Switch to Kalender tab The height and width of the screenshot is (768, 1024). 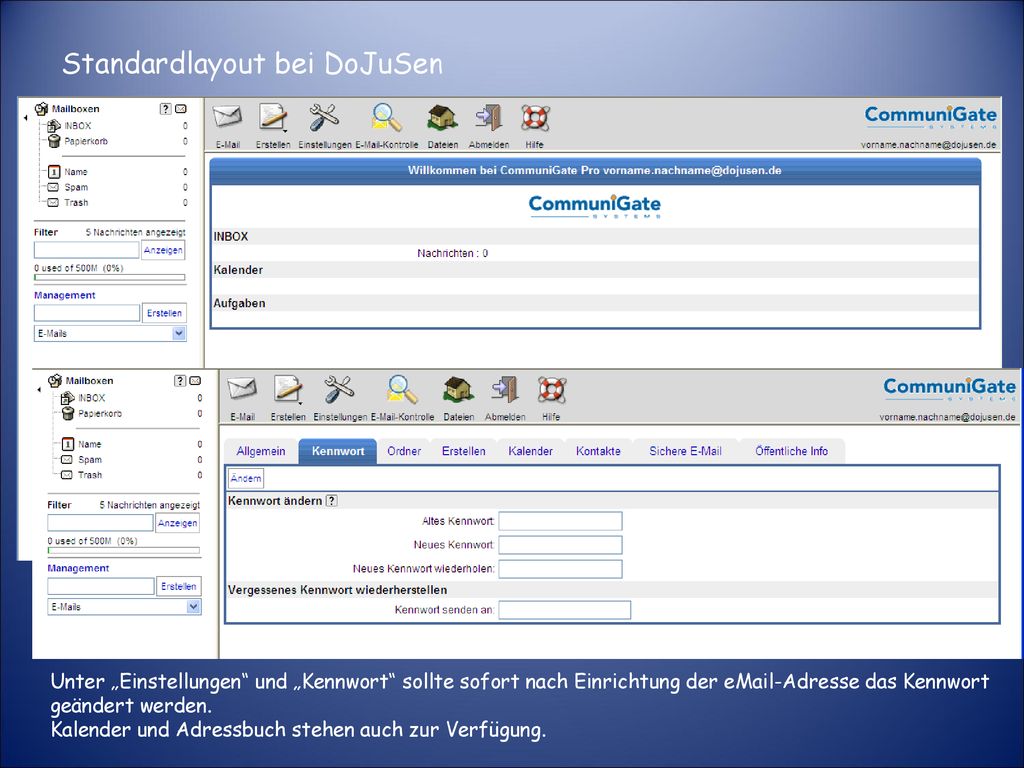pos(530,451)
